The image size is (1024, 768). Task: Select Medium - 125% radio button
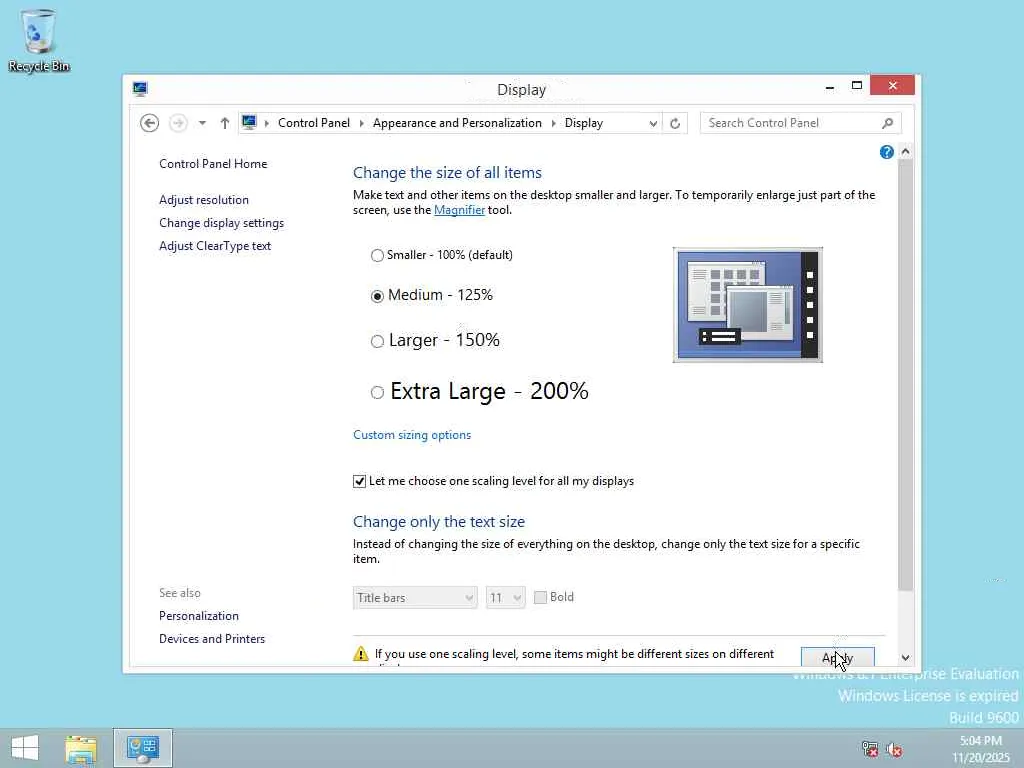pos(377,296)
